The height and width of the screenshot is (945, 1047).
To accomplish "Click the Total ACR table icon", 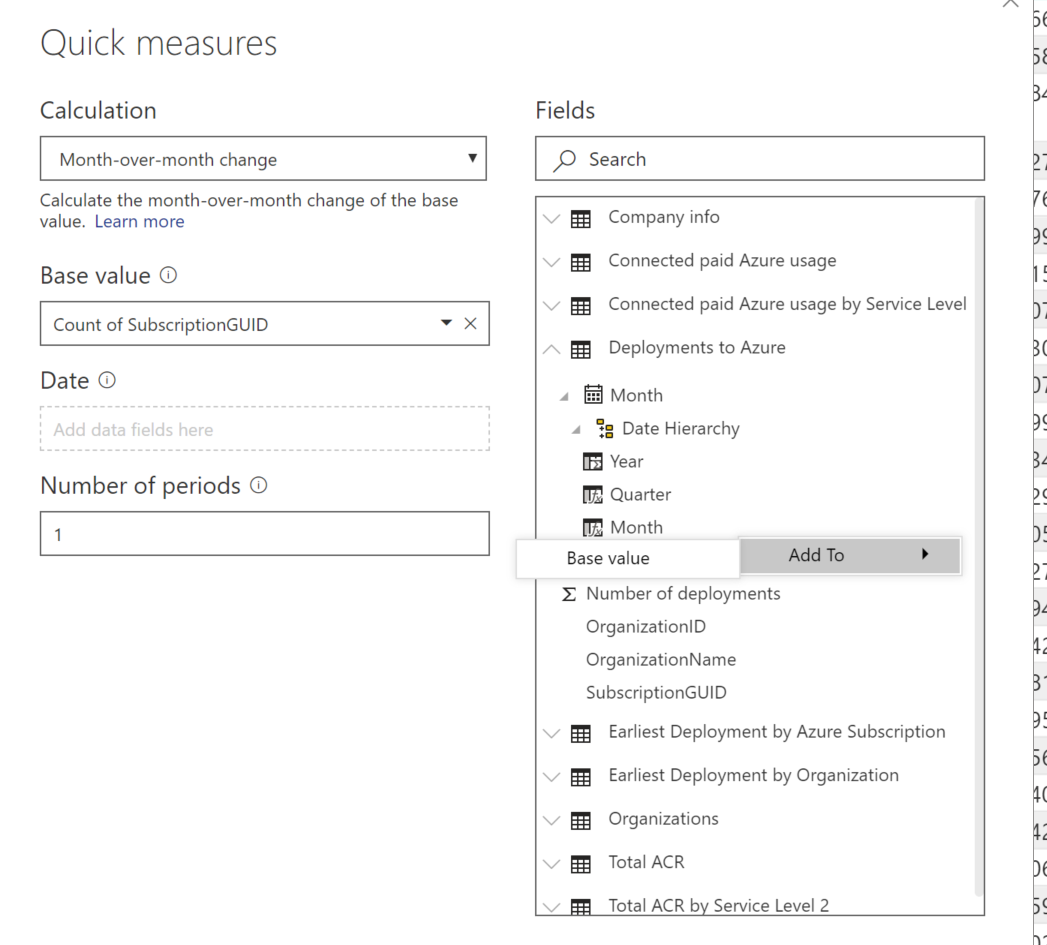I will pos(581,864).
